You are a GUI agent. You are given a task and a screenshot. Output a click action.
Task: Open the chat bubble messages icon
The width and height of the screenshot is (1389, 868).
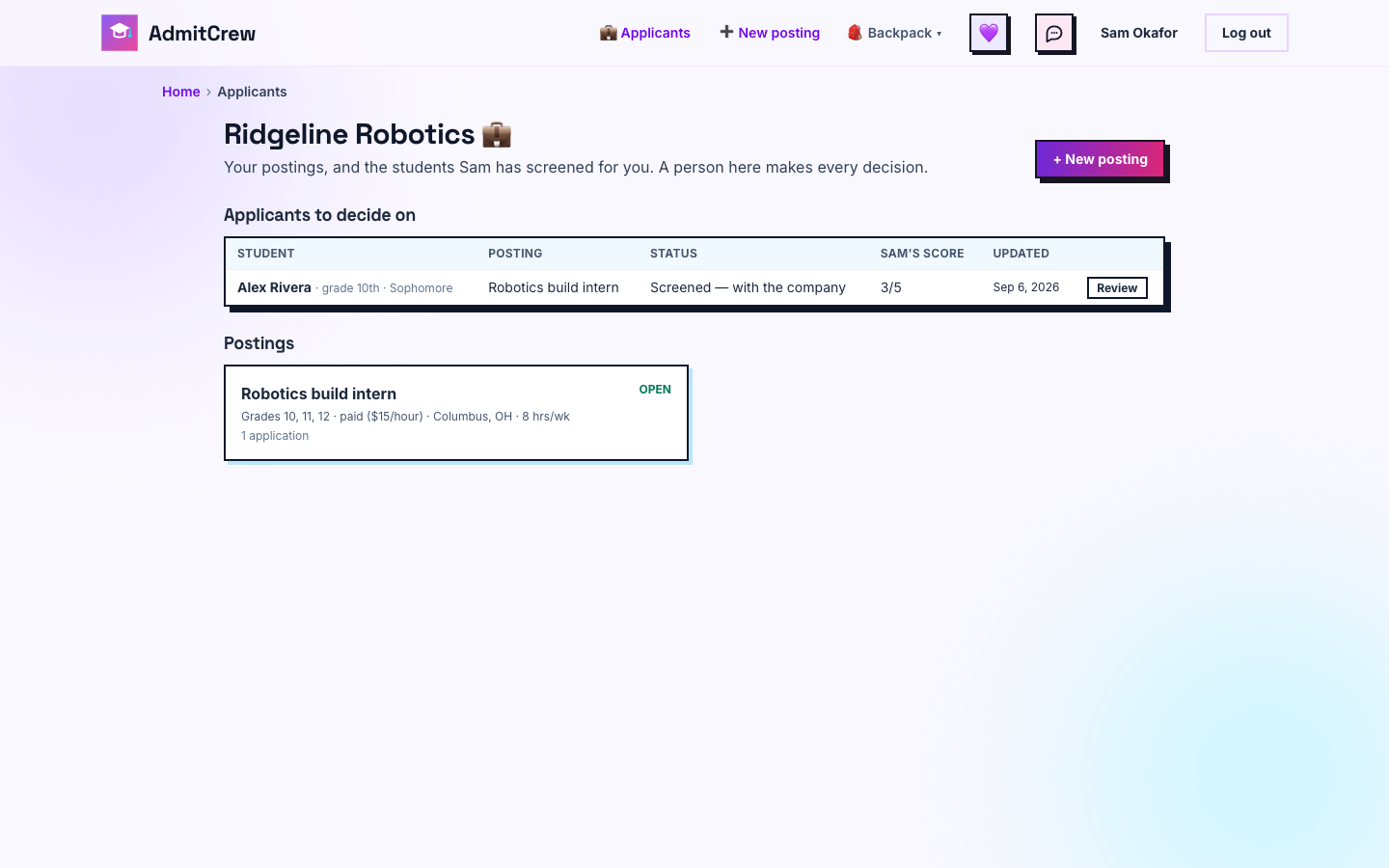click(1054, 33)
